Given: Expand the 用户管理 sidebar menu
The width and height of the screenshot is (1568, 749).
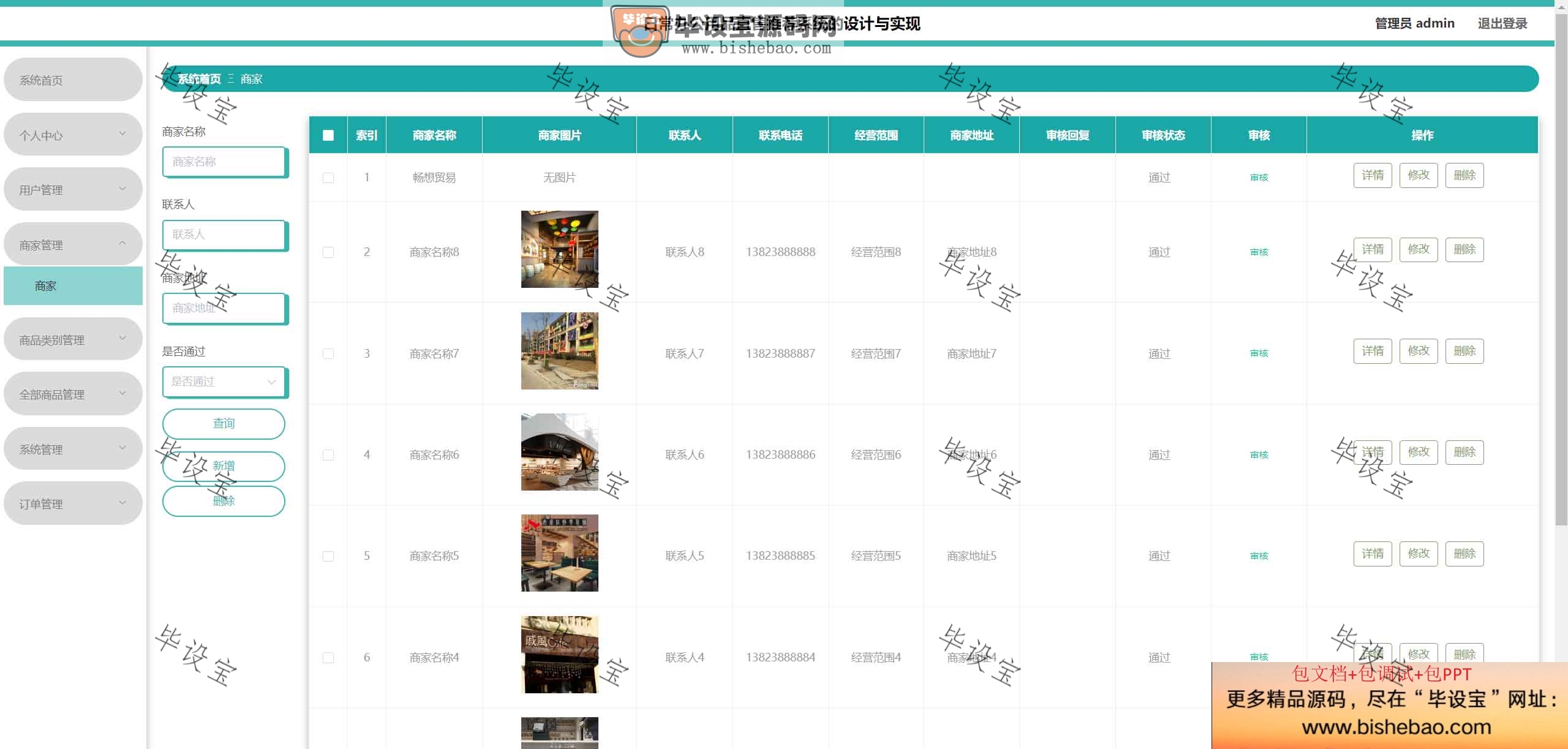Looking at the screenshot, I should coord(73,189).
